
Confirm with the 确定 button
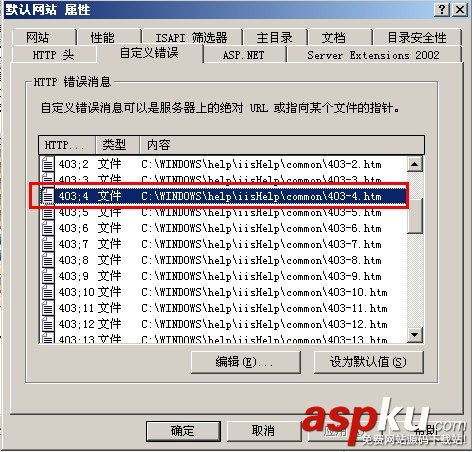tap(183, 431)
